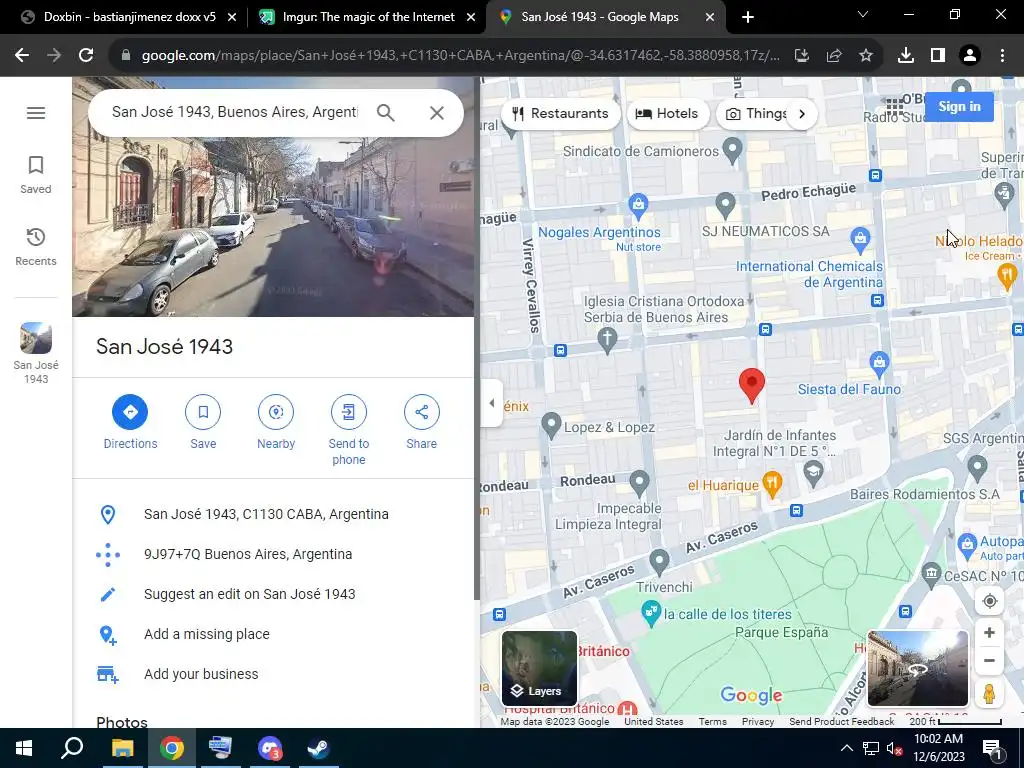Click the Nogales Argentinos shop marker
The image size is (1024, 768).
point(638,206)
